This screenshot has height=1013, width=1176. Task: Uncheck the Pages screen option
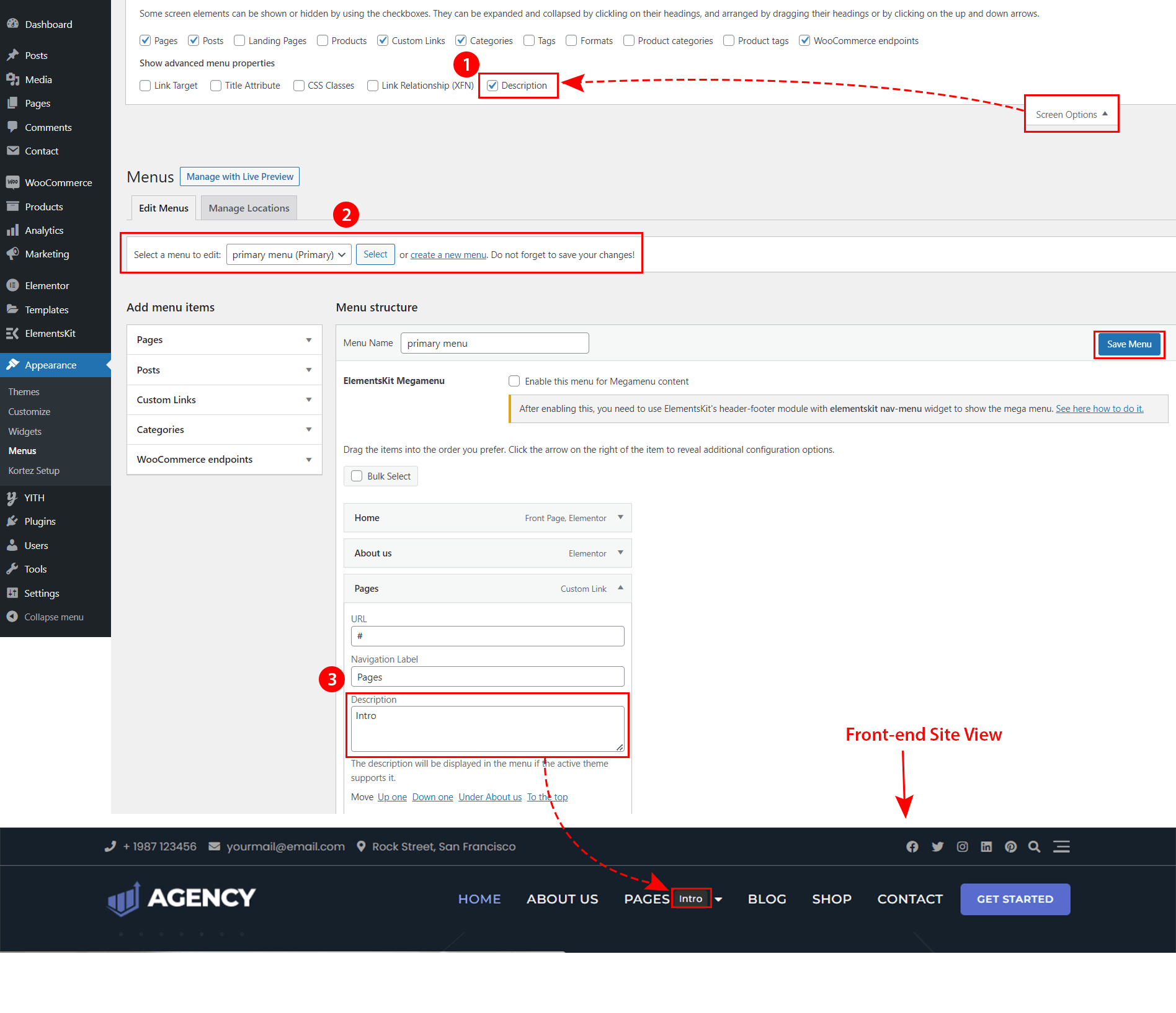[145, 40]
